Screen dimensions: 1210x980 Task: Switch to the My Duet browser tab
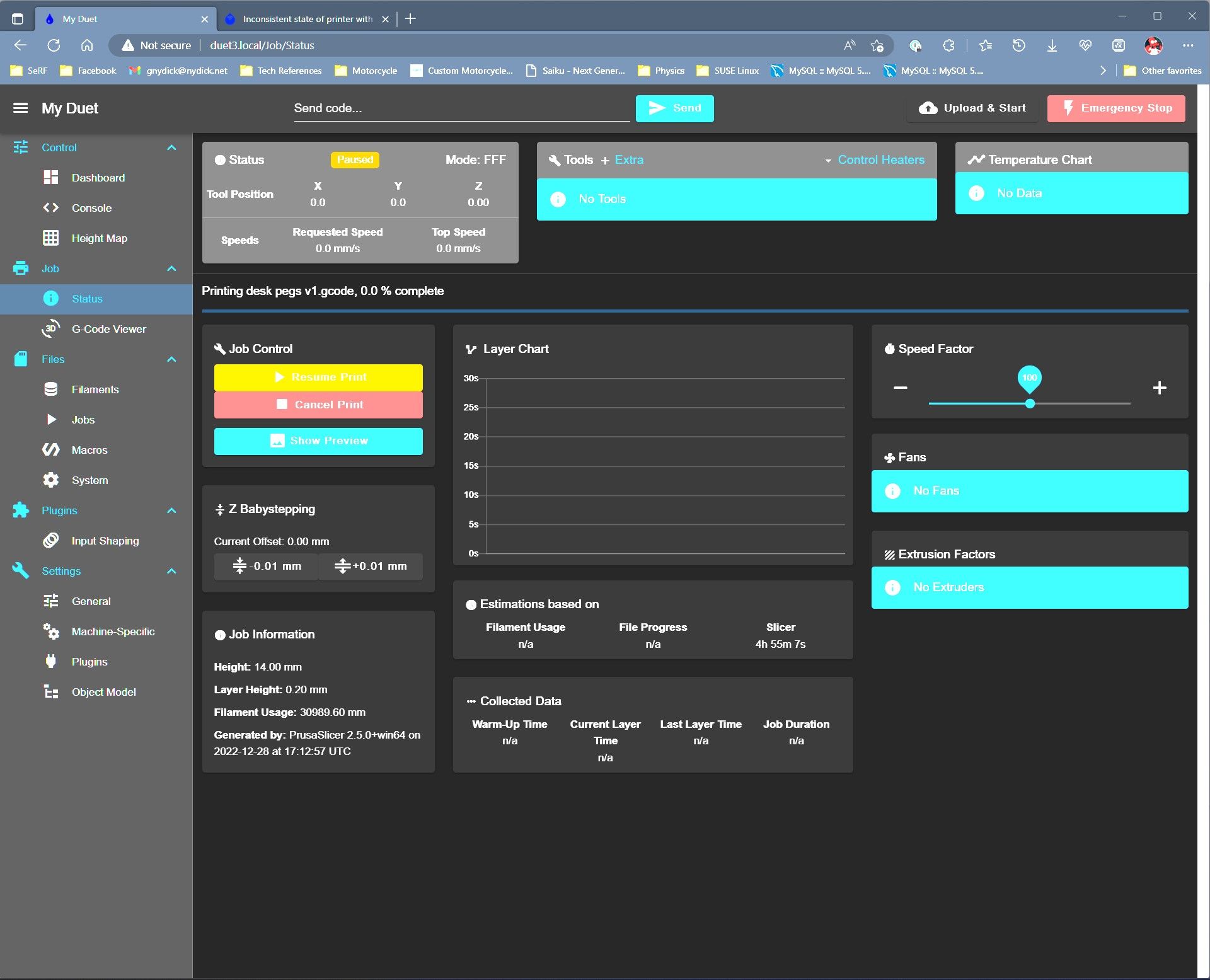(x=126, y=19)
